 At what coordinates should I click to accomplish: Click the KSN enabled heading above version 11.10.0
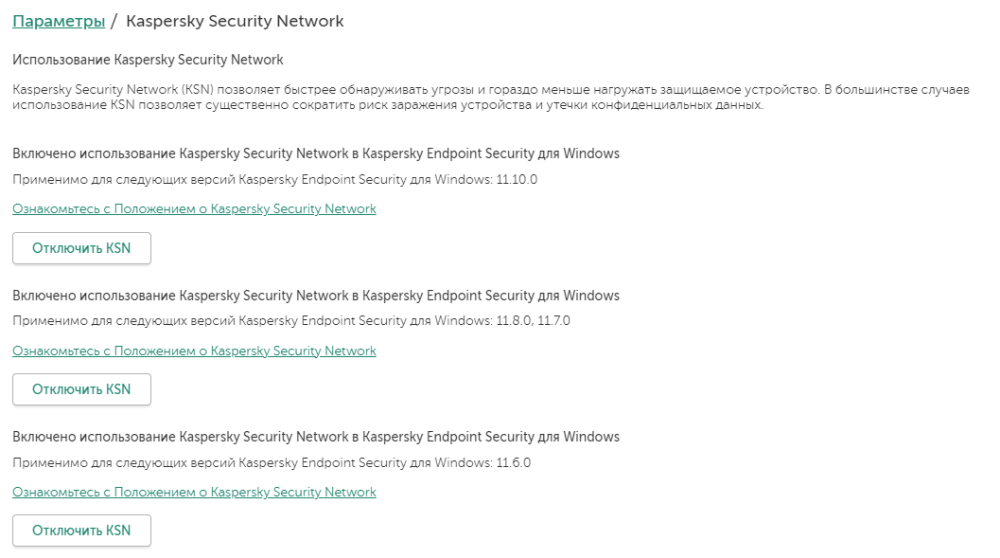[x=315, y=153]
